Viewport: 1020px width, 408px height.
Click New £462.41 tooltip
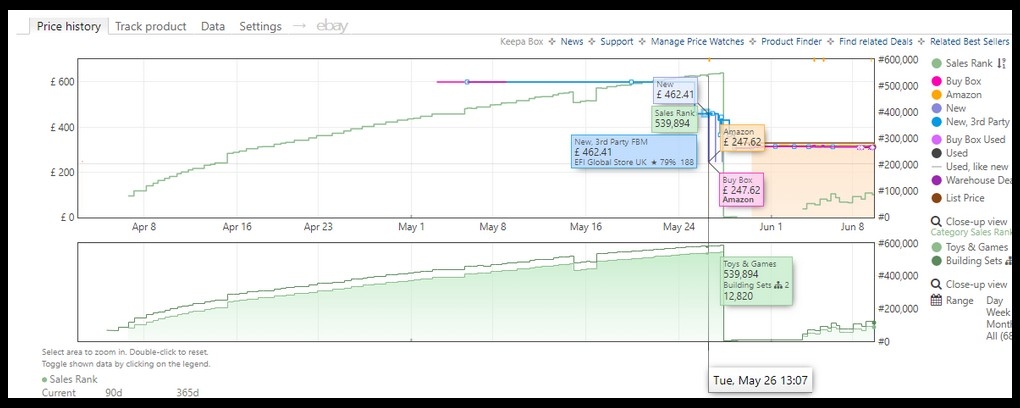pyautogui.click(x=674, y=90)
